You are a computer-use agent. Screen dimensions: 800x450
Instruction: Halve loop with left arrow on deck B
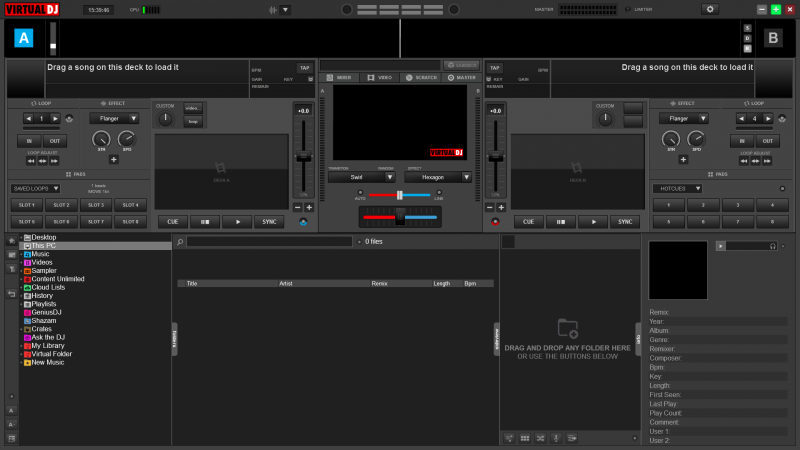coord(741,118)
